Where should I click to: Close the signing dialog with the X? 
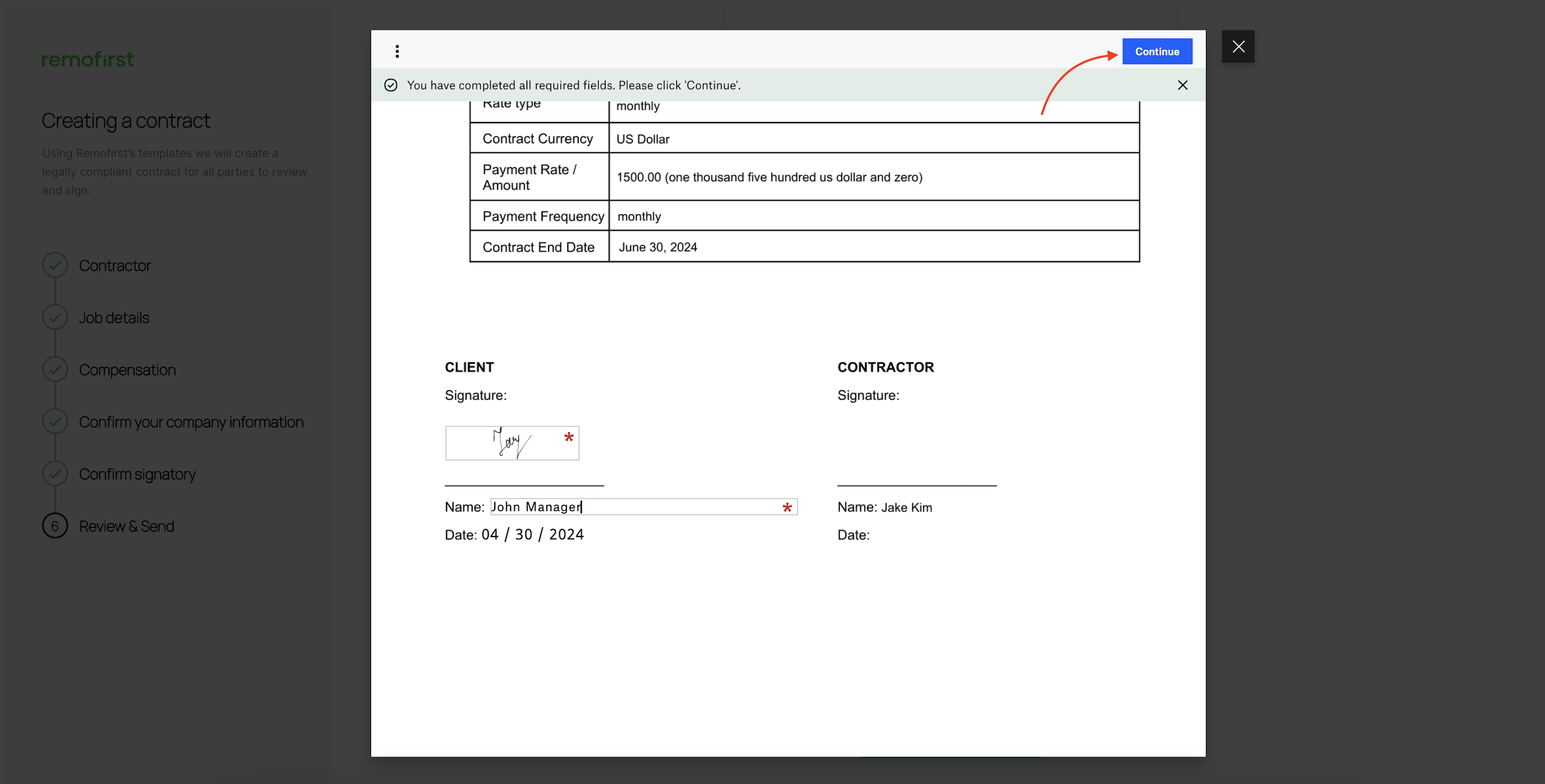[1238, 47]
